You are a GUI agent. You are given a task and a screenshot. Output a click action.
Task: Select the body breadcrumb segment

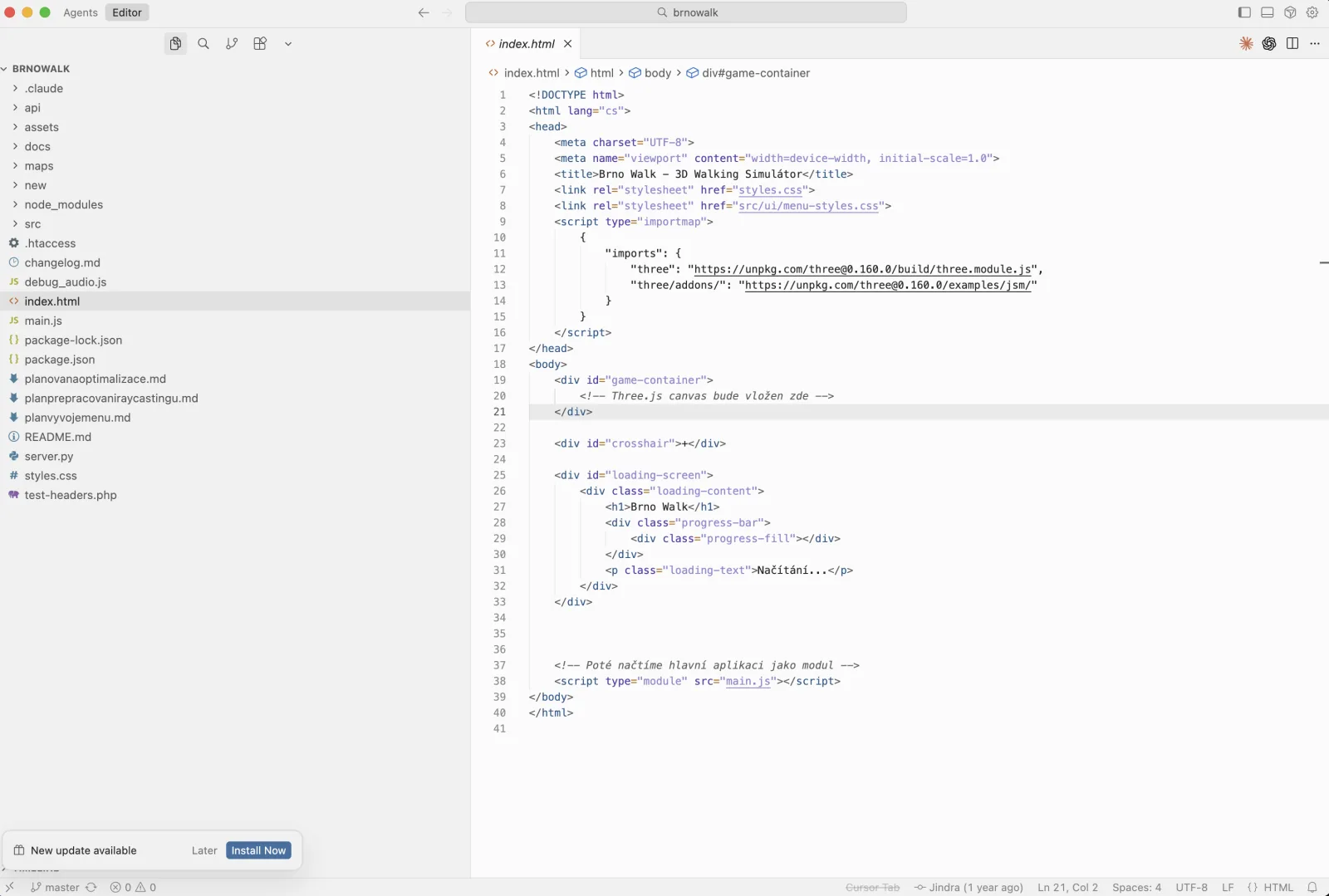point(650,73)
